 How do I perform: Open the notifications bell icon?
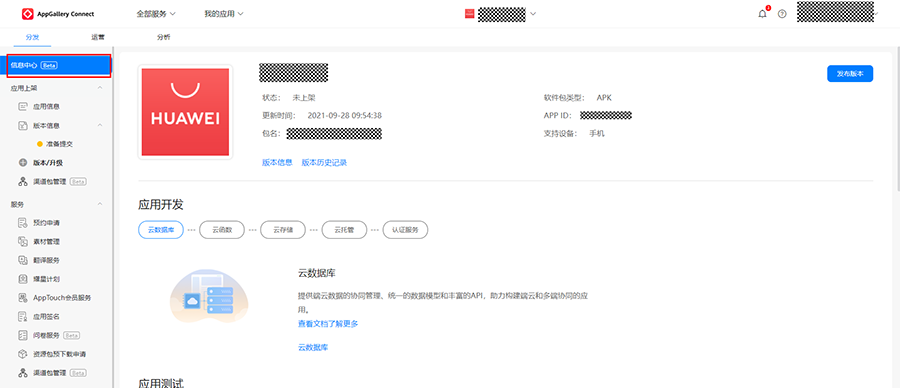[x=762, y=14]
